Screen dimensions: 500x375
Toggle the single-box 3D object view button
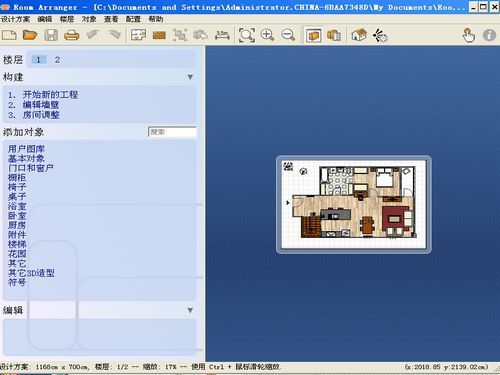(x=313, y=35)
